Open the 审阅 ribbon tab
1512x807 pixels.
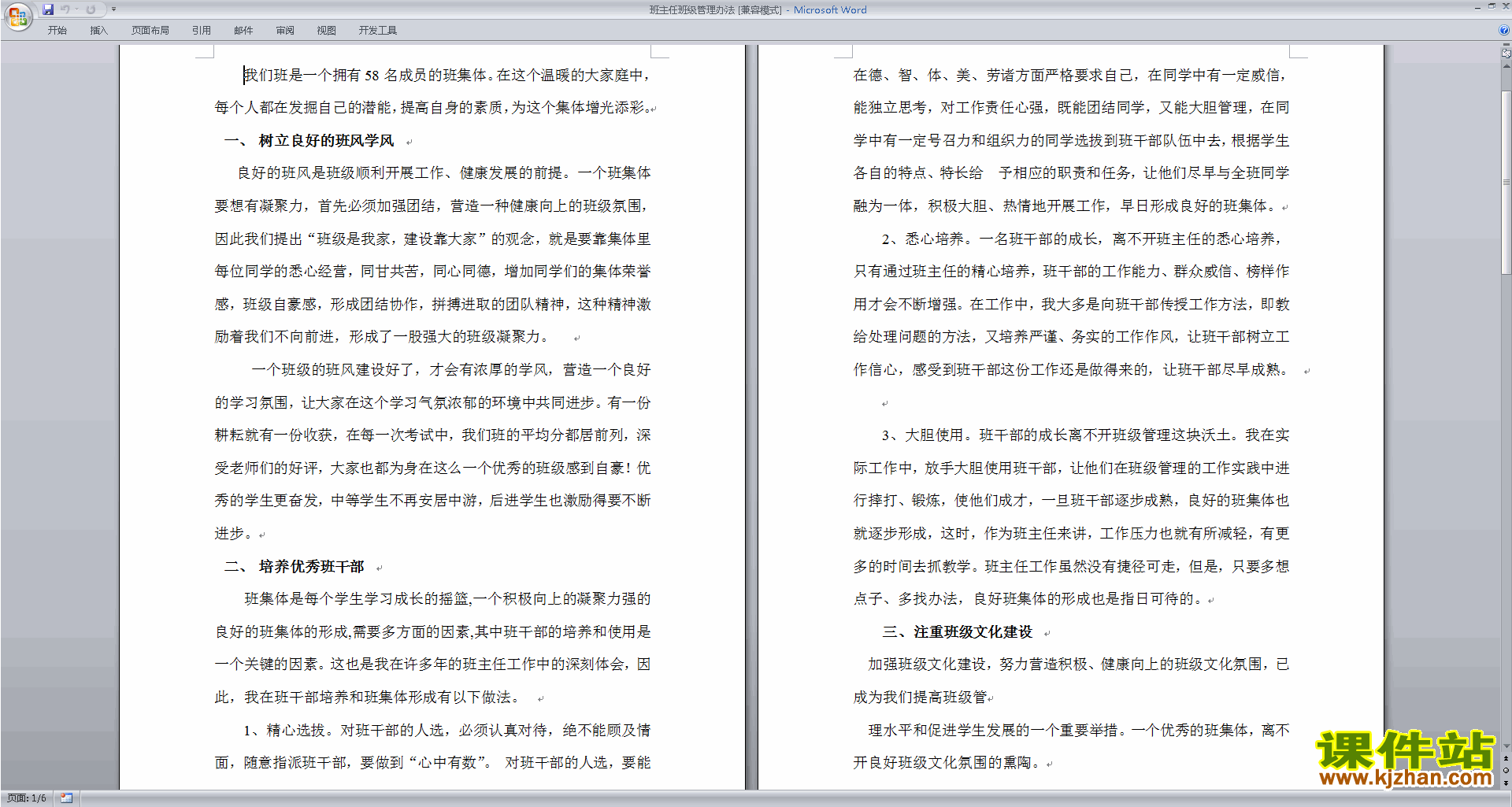point(285,31)
